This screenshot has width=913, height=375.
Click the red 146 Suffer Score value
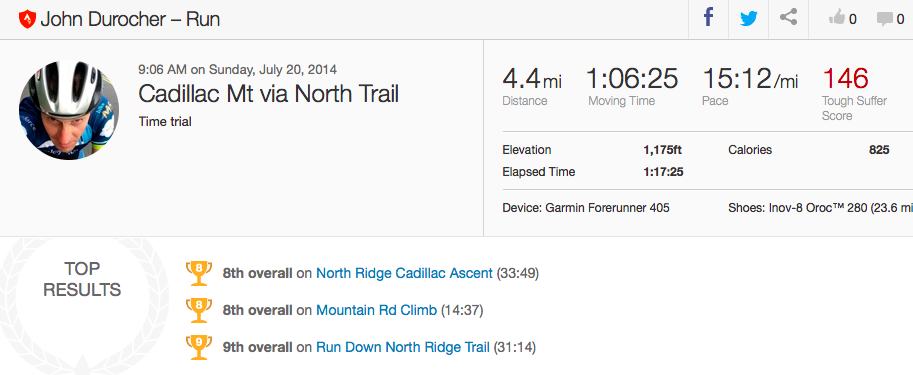click(x=845, y=78)
